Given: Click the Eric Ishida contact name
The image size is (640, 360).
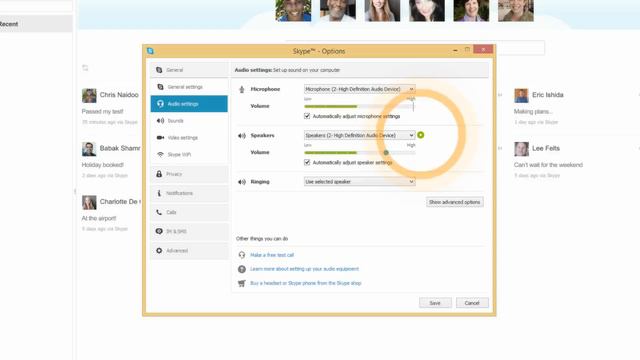Looking at the screenshot, I should click(548, 95).
